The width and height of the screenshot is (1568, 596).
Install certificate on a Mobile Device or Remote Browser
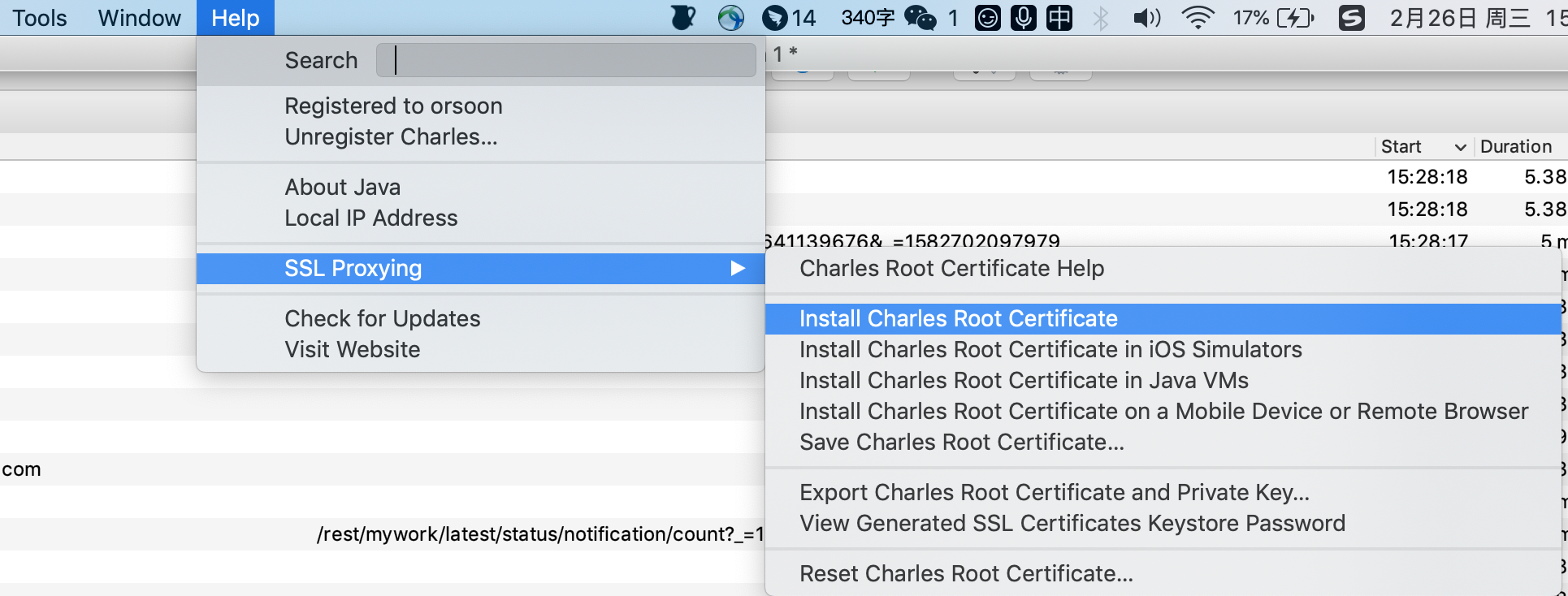1163,412
